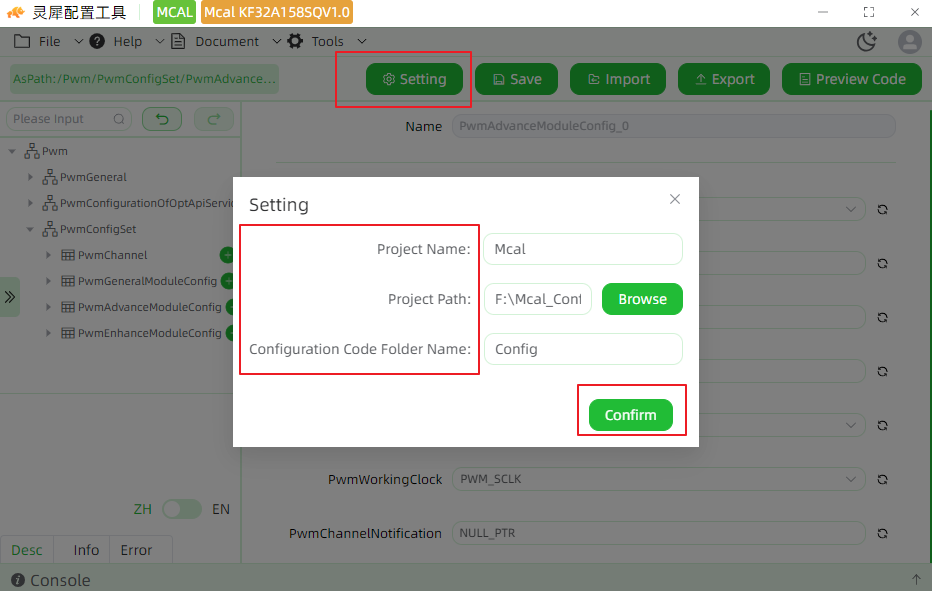Switch to the Info tab
Image resolution: width=932 pixels, height=591 pixels.
click(x=86, y=550)
